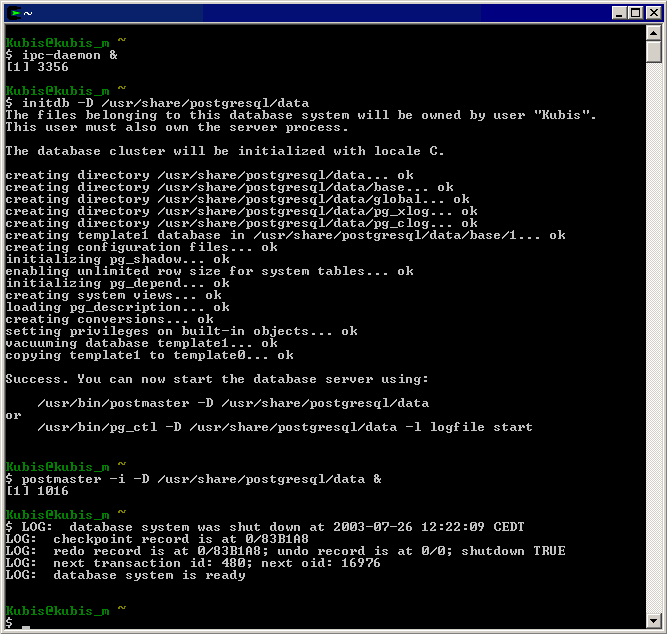Click the vertical scrollbar thumb
This screenshot has height=634, width=667.
(653, 51)
